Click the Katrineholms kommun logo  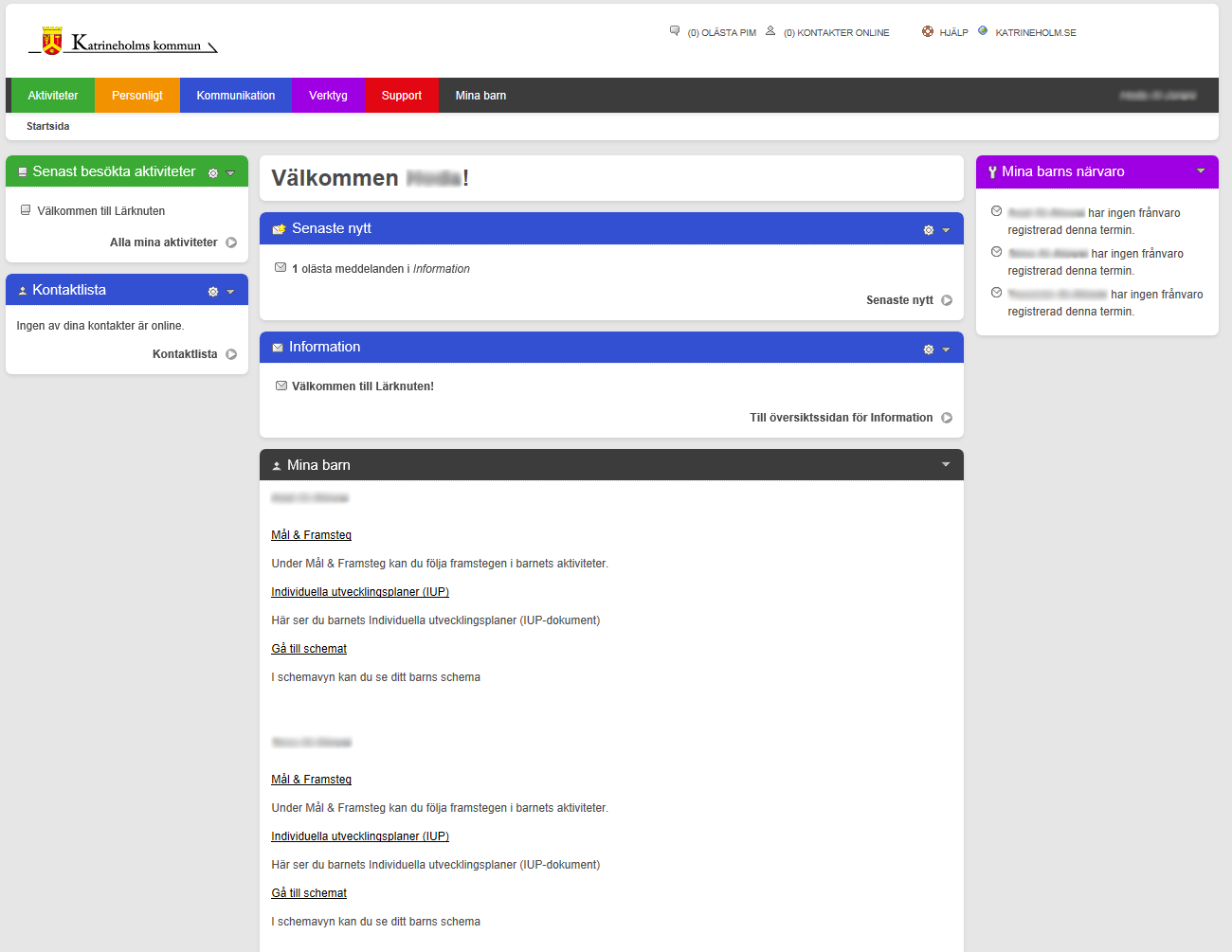coord(123,41)
